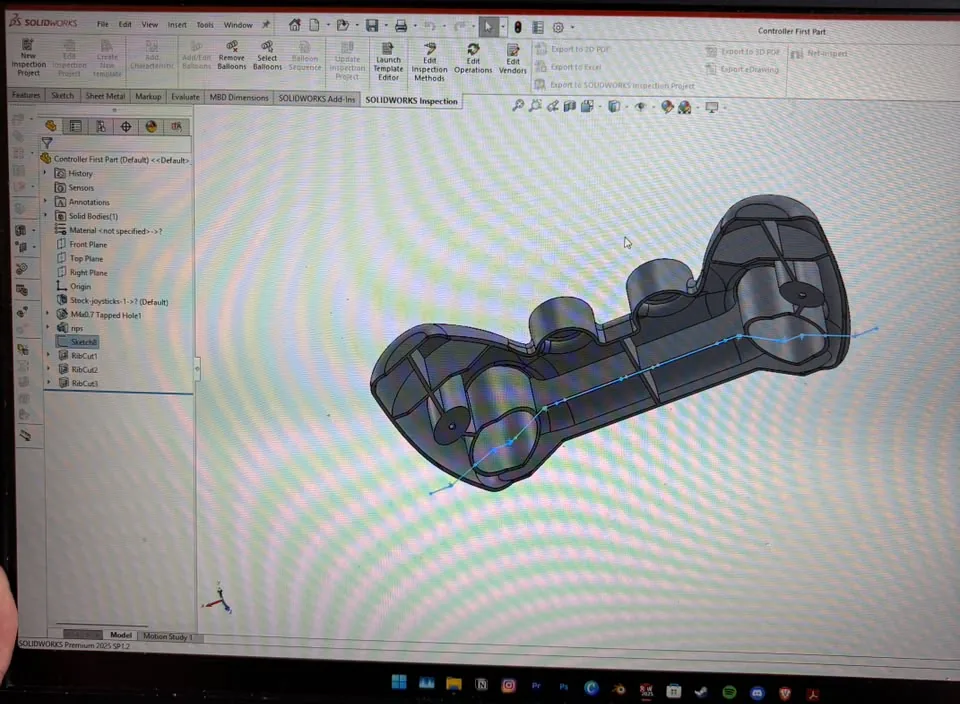Open the Edit menu

(125, 24)
